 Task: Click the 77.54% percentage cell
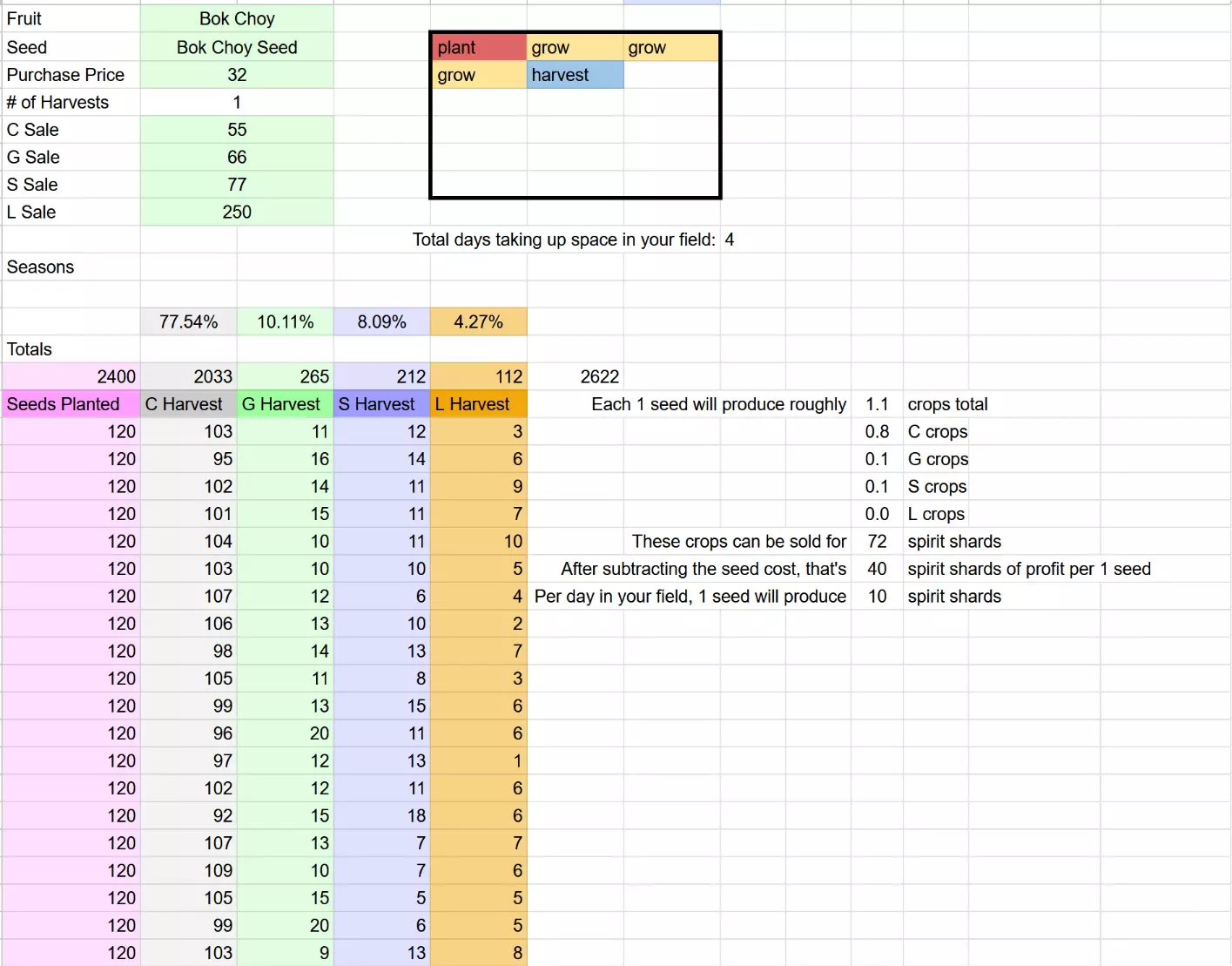coord(188,321)
